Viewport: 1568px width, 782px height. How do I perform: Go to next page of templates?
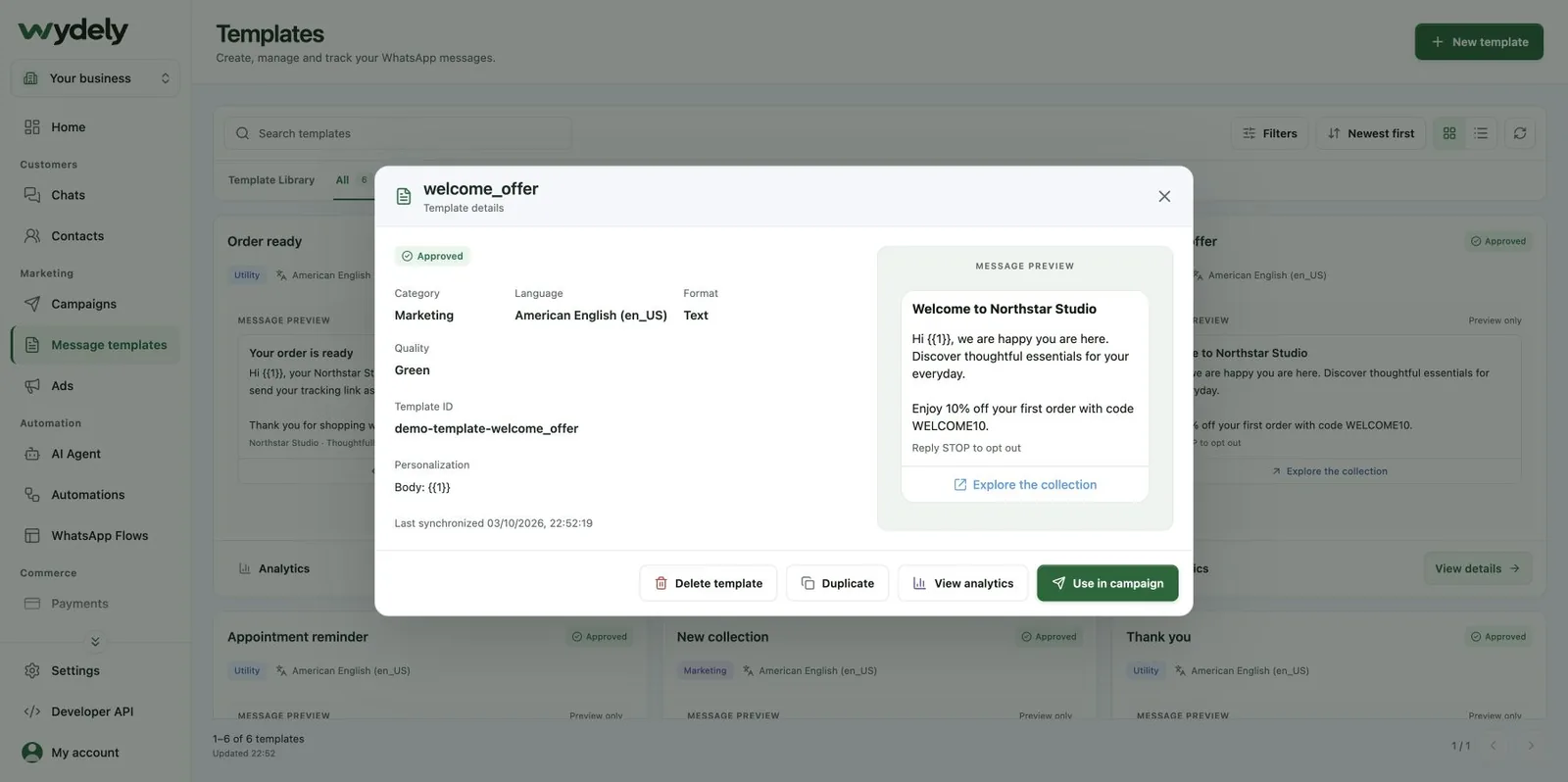(1531, 746)
